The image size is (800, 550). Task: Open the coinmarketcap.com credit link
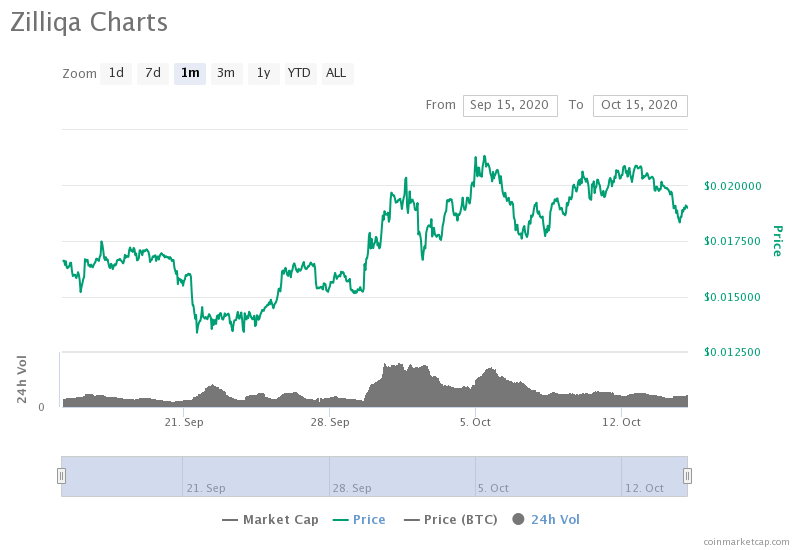click(x=746, y=541)
